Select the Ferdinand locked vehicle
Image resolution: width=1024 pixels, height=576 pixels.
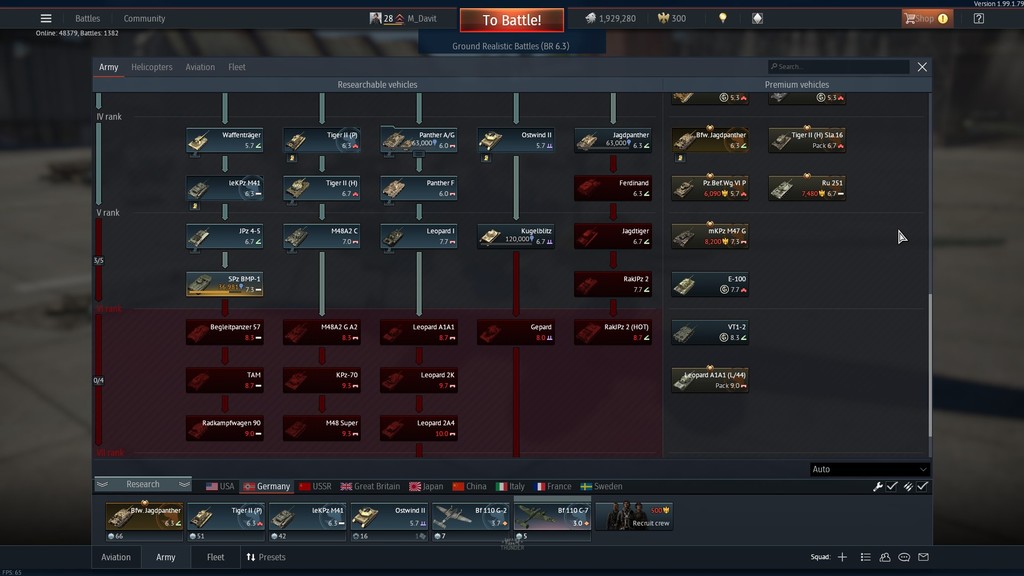[613, 188]
